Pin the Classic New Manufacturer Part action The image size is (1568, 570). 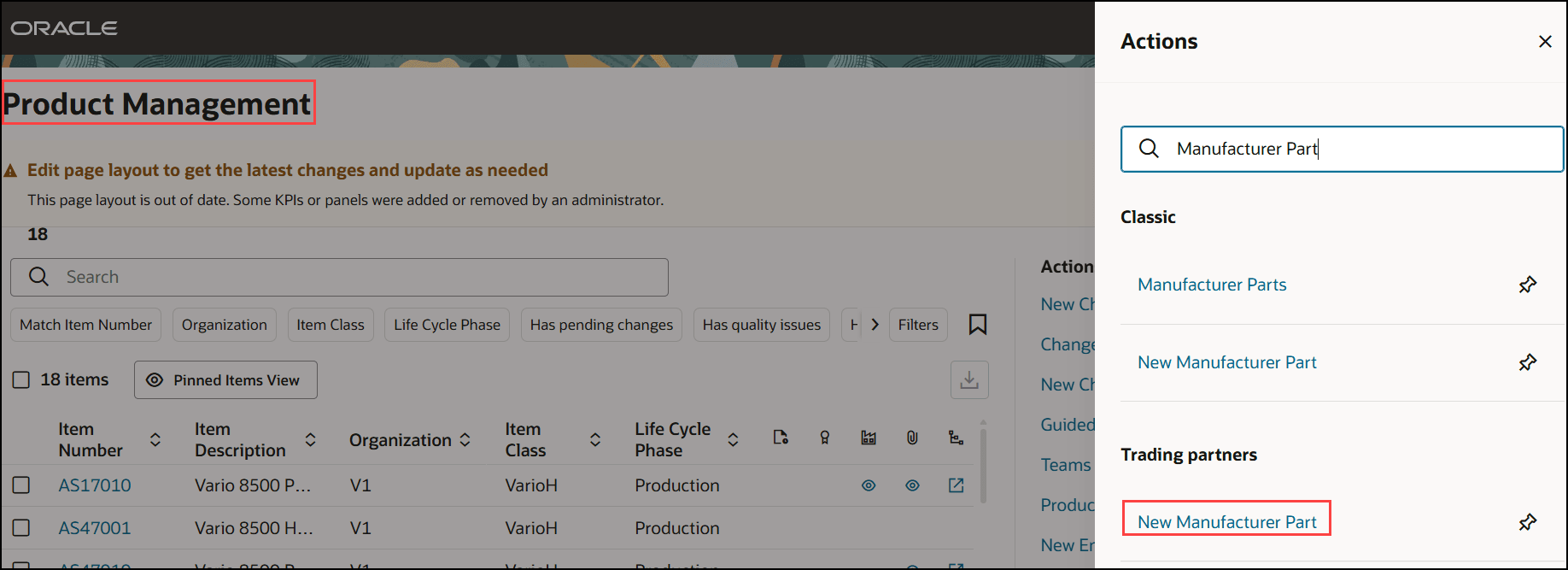coord(1527,362)
